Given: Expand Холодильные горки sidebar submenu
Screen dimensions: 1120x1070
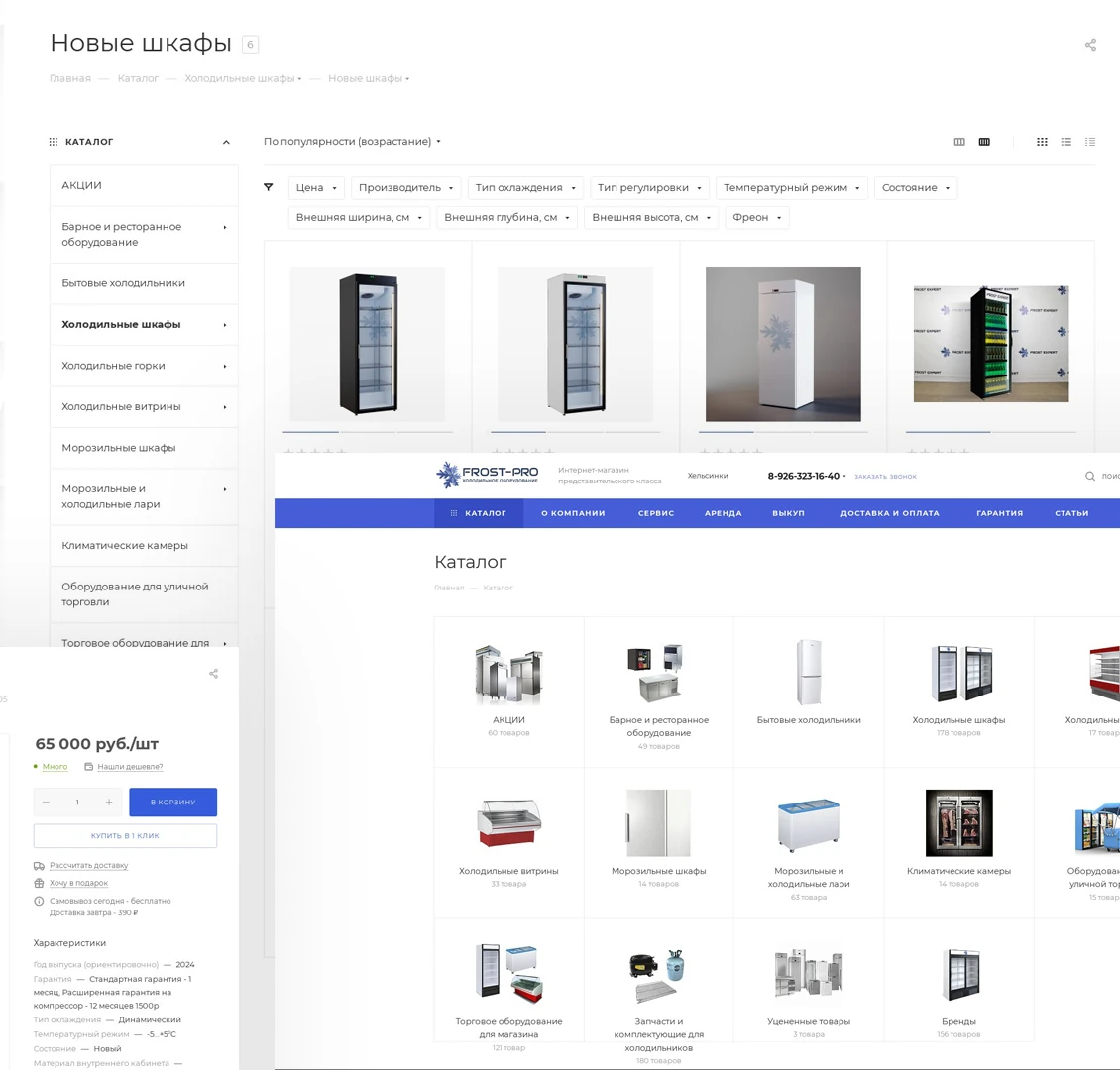Looking at the screenshot, I should point(224,367).
